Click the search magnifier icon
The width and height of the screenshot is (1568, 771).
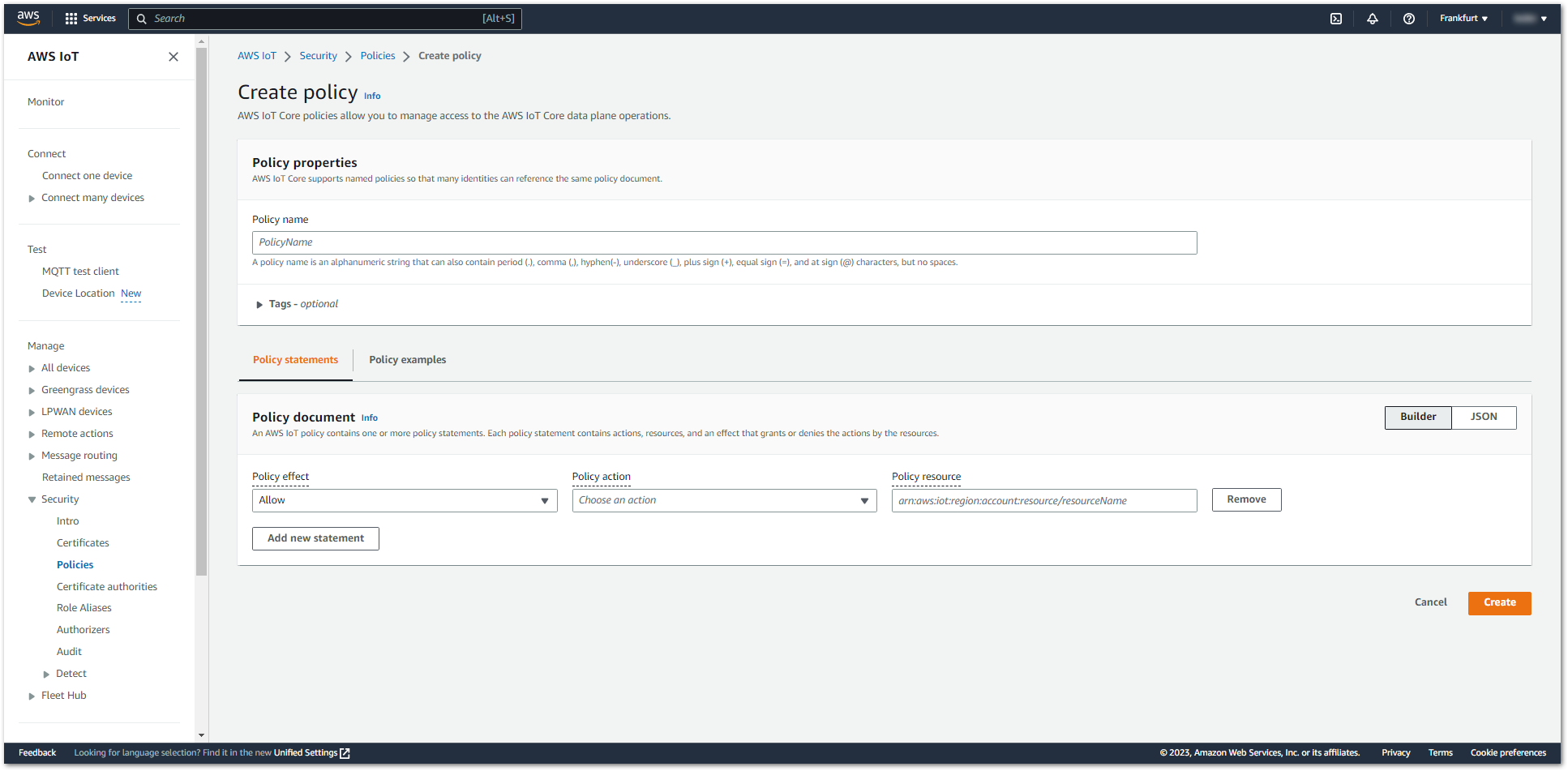pos(142,19)
